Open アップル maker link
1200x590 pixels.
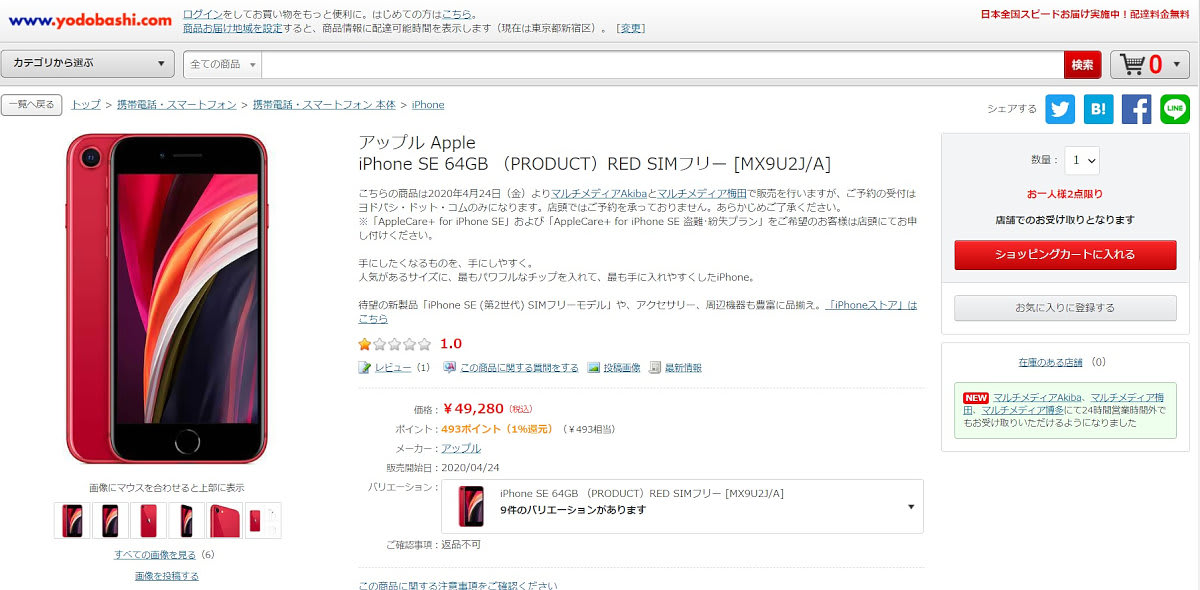(x=461, y=449)
